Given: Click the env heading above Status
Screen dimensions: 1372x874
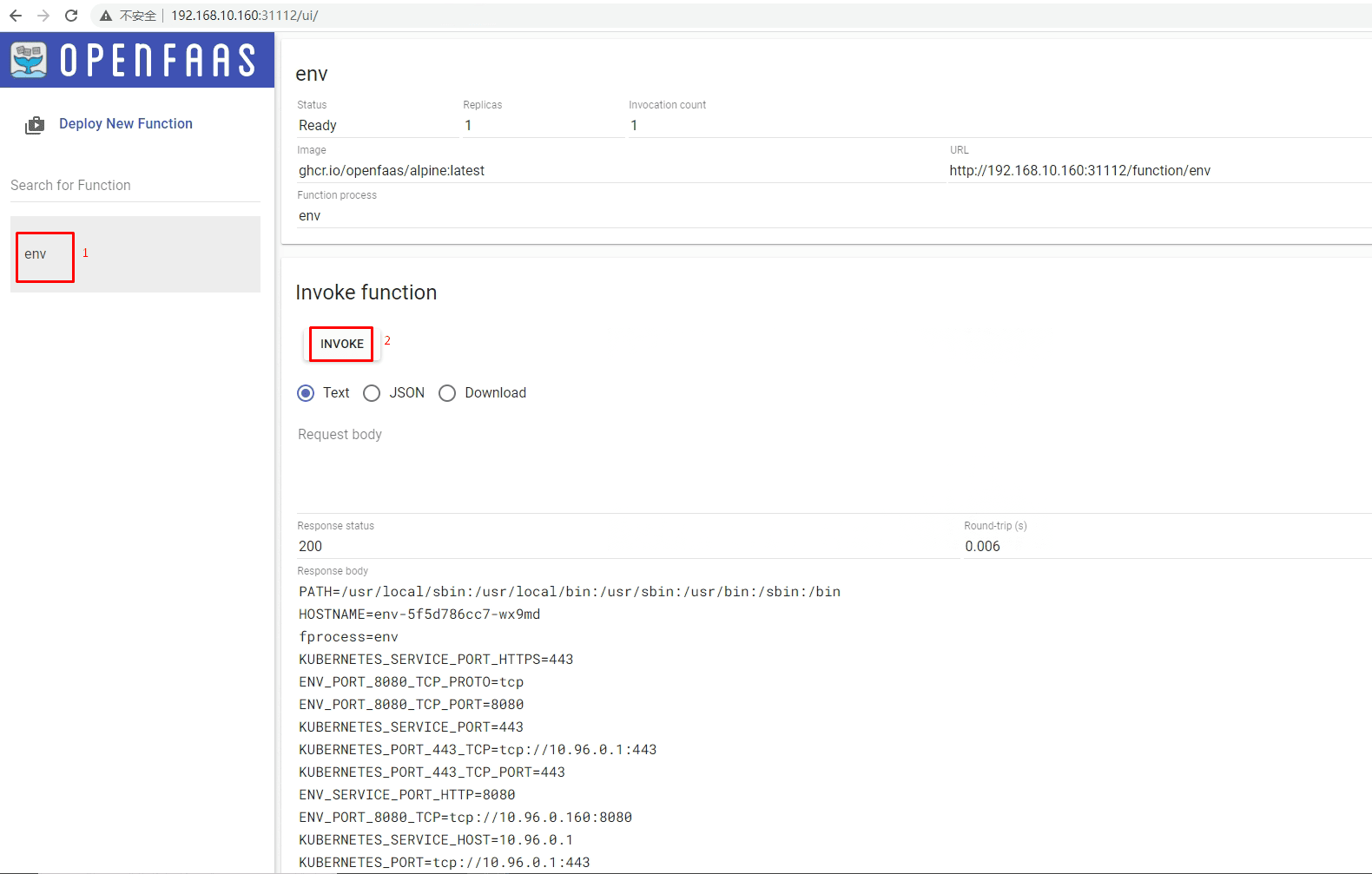Looking at the screenshot, I should [x=312, y=75].
